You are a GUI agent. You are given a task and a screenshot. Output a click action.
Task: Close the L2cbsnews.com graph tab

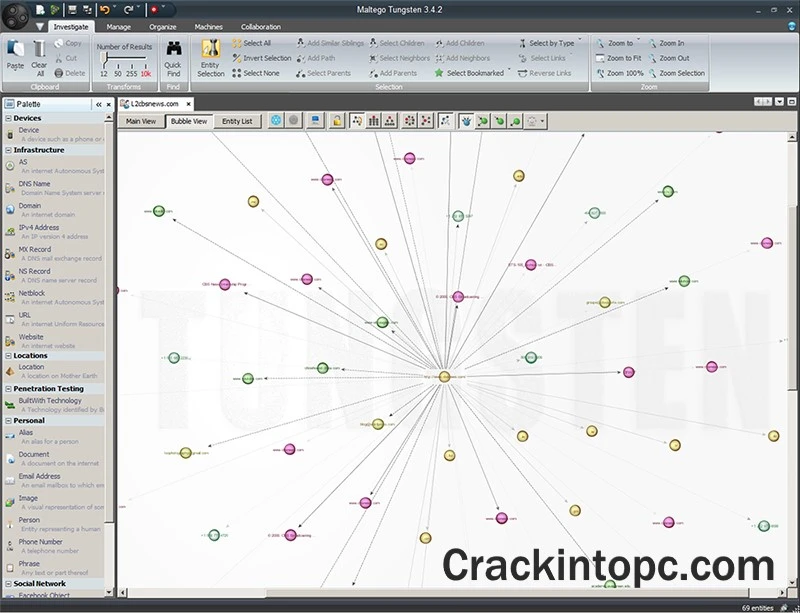[x=188, y=104]
